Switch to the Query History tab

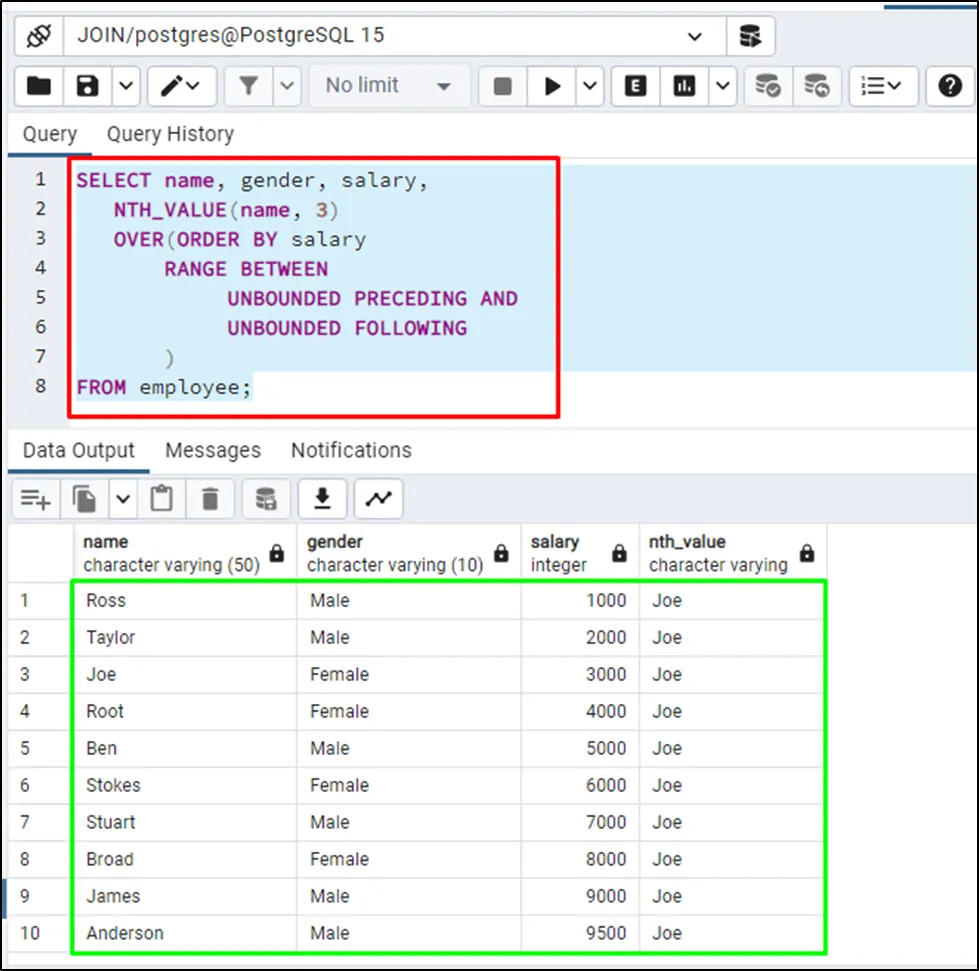170,134
